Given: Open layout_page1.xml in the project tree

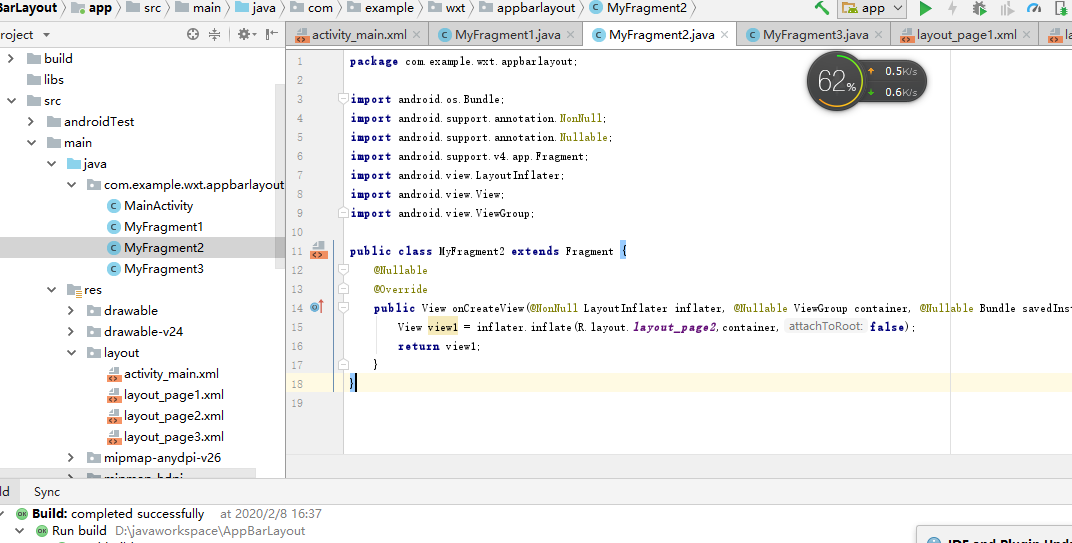Looking at the screenshot, I should click(165, 395).
